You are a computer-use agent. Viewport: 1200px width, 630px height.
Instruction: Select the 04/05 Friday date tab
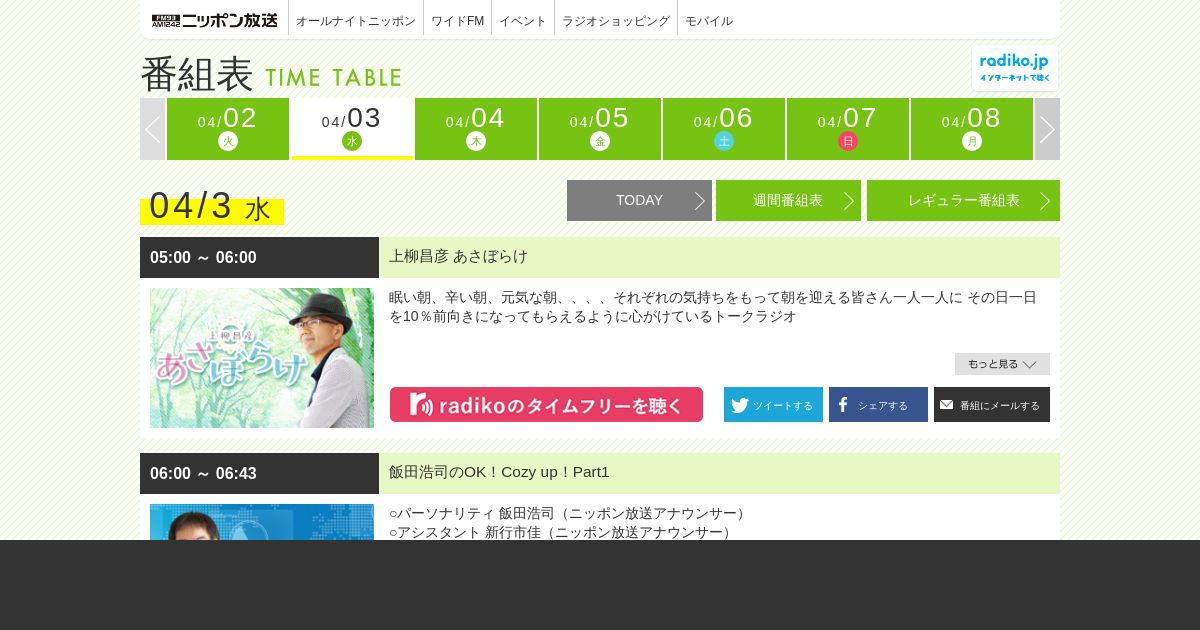[x=600, y=129]
